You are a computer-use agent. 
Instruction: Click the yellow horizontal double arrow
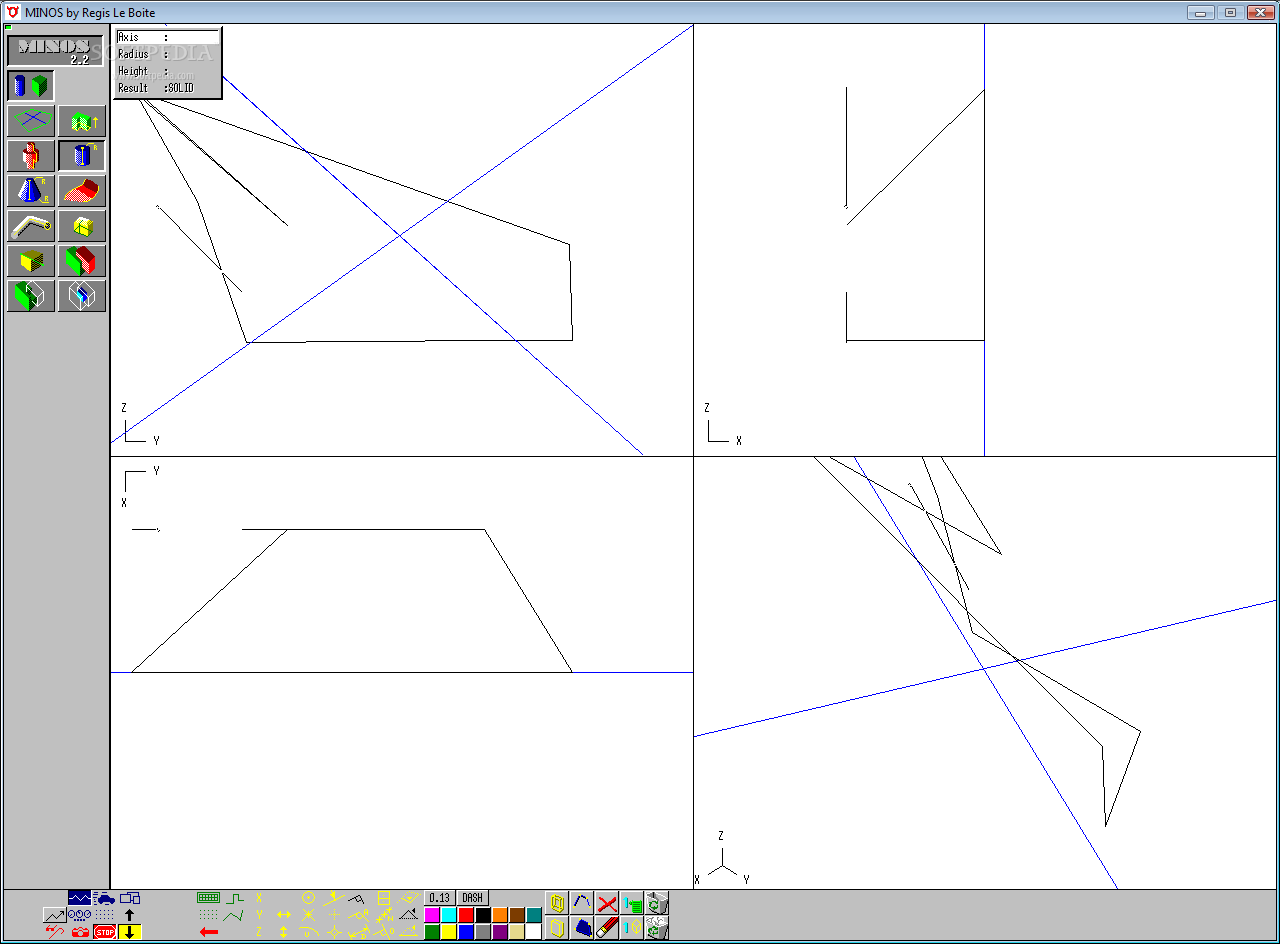pos(284,915)
